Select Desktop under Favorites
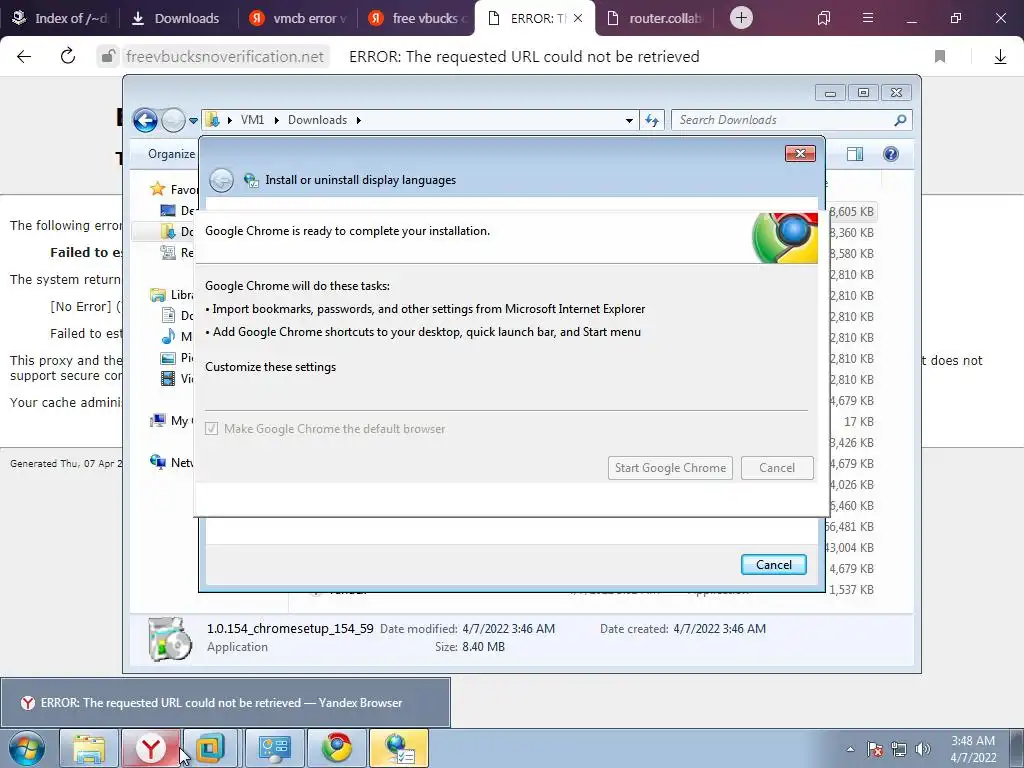Screen dimensions: 1024x768 click(178, 210)
